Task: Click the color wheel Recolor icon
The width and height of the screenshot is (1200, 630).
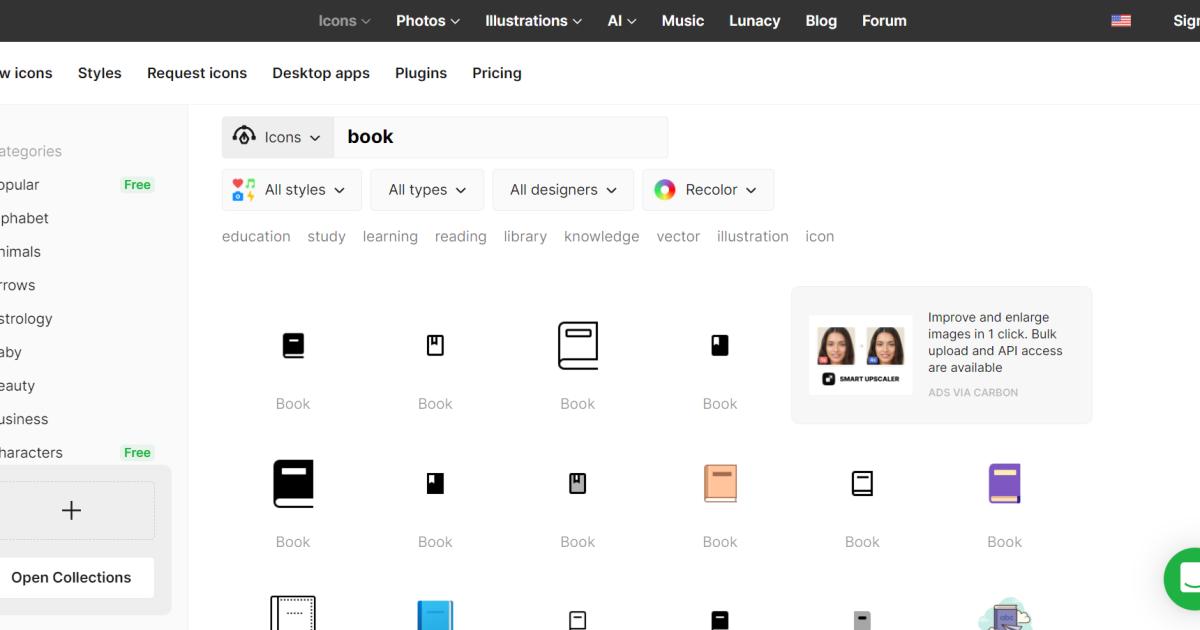Action: (665, 190)
